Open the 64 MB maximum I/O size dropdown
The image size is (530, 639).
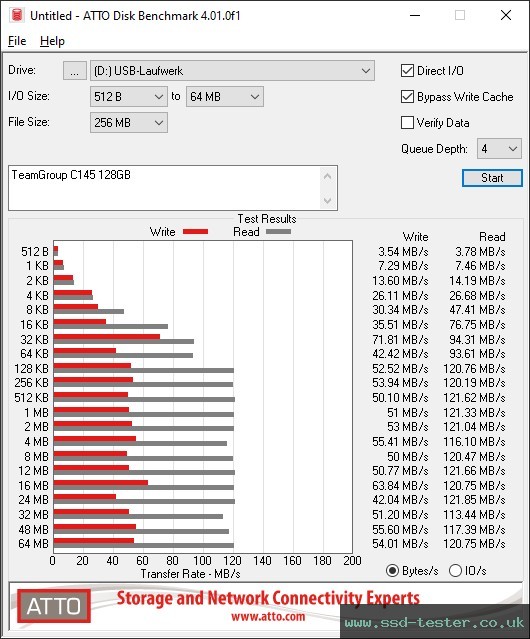[224, 97]
